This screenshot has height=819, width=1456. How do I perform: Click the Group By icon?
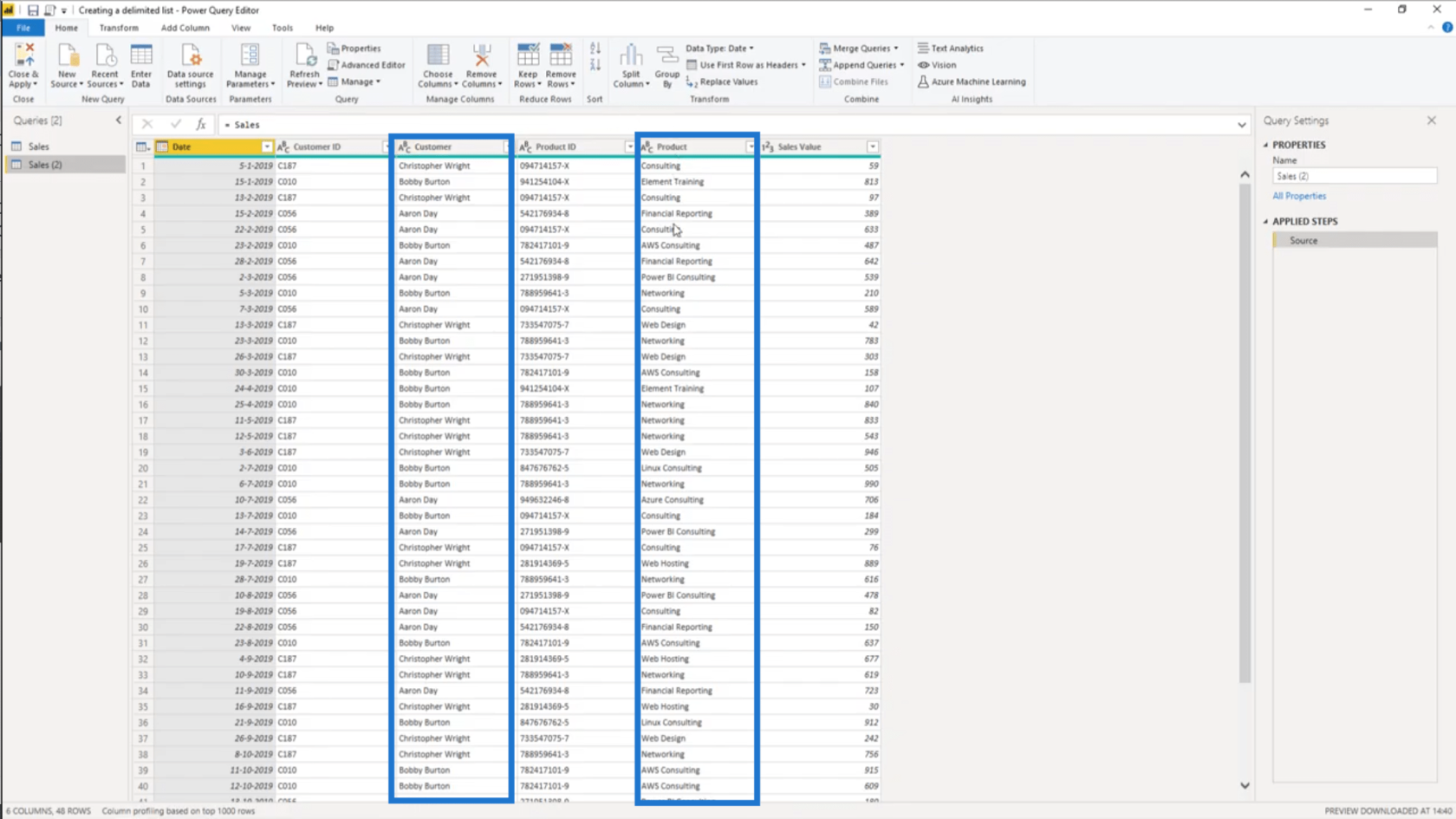click(x=667, y=55)
